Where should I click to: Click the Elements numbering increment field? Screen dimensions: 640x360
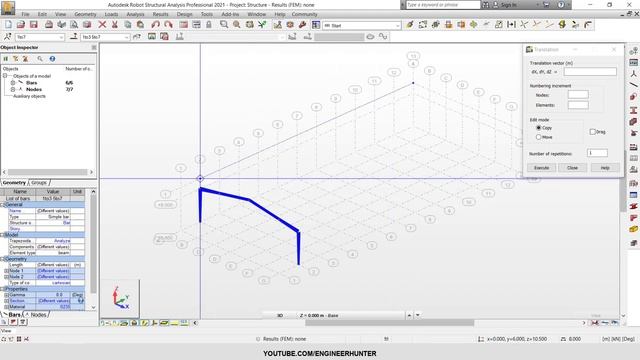tap(578, 105)
